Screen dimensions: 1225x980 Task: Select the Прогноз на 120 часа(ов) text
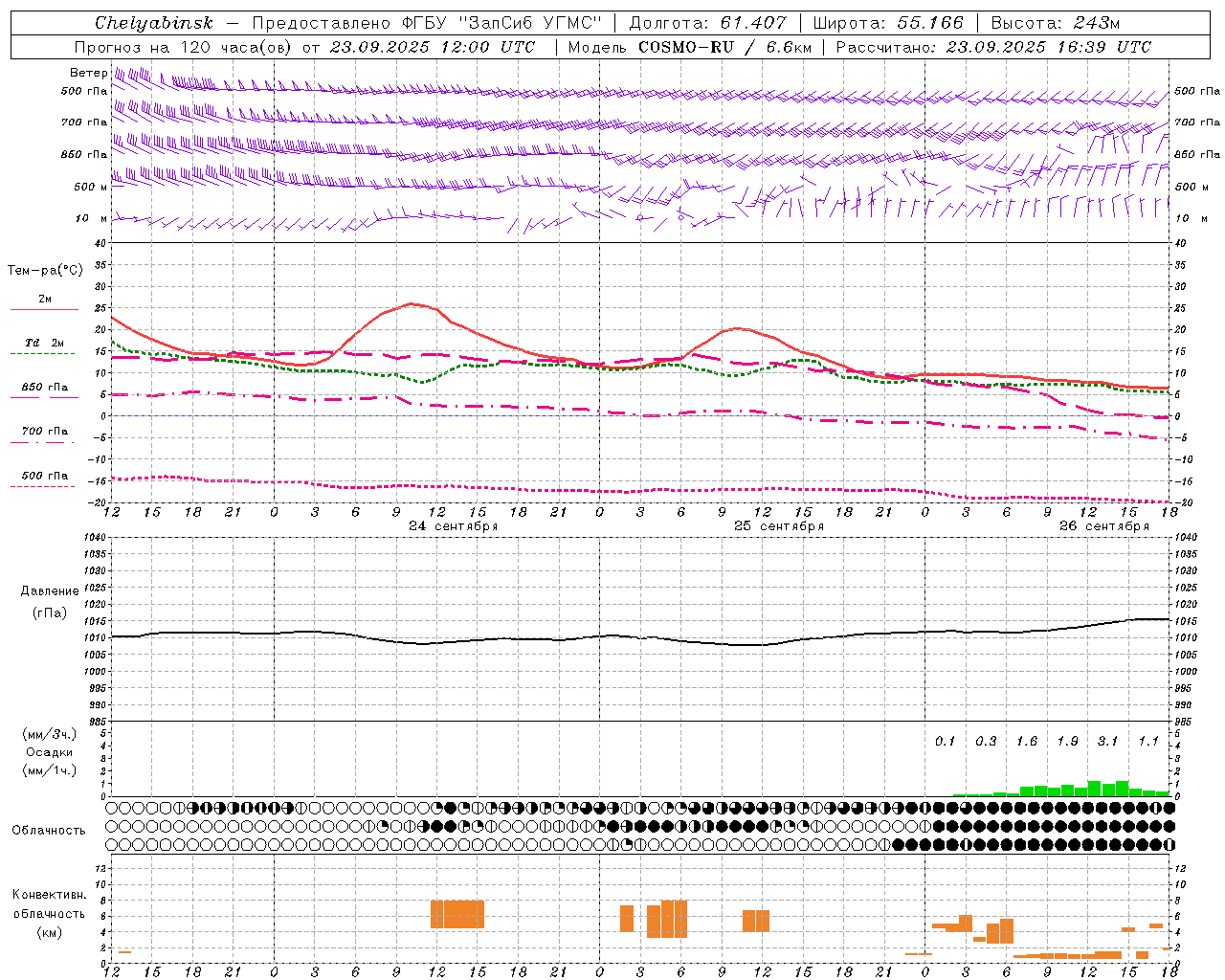(x=185, y=47)
